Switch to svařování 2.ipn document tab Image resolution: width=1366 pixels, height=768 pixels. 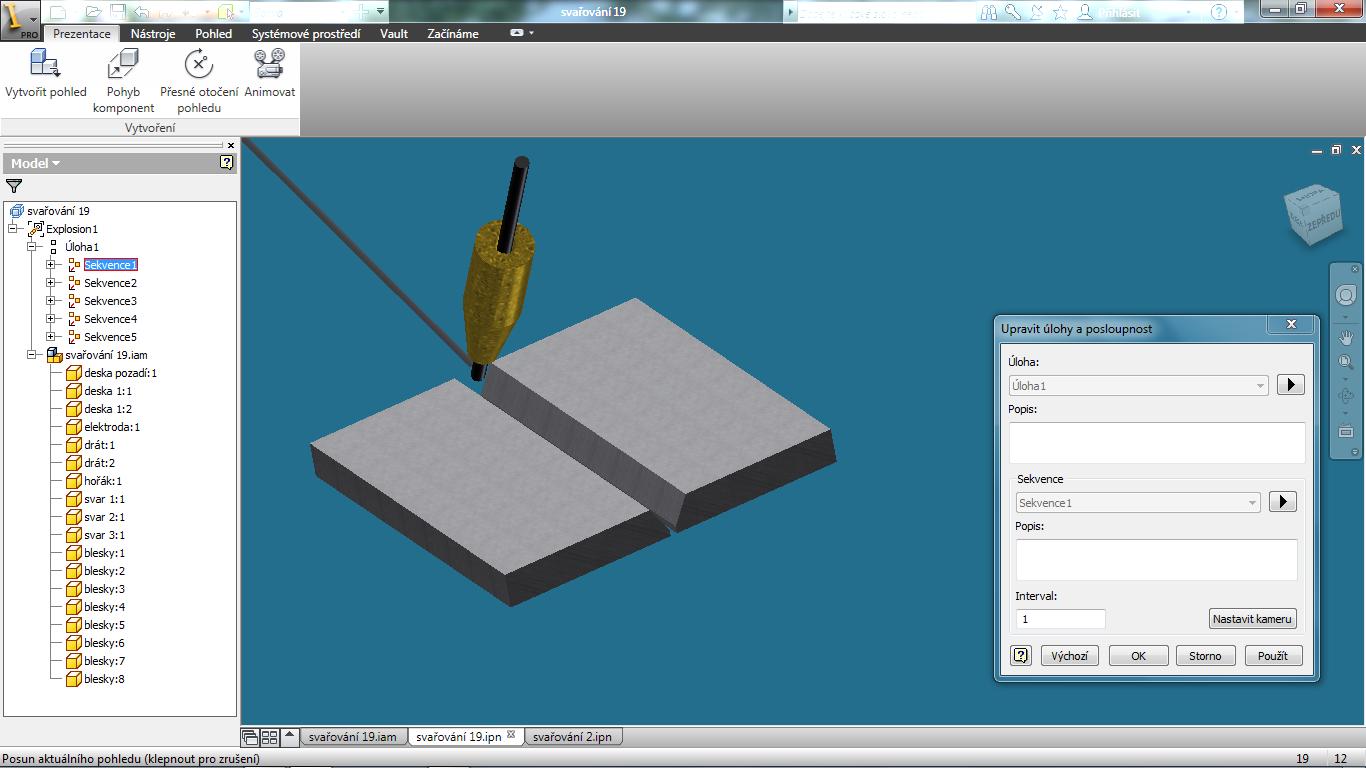click(x=572, y=737)
